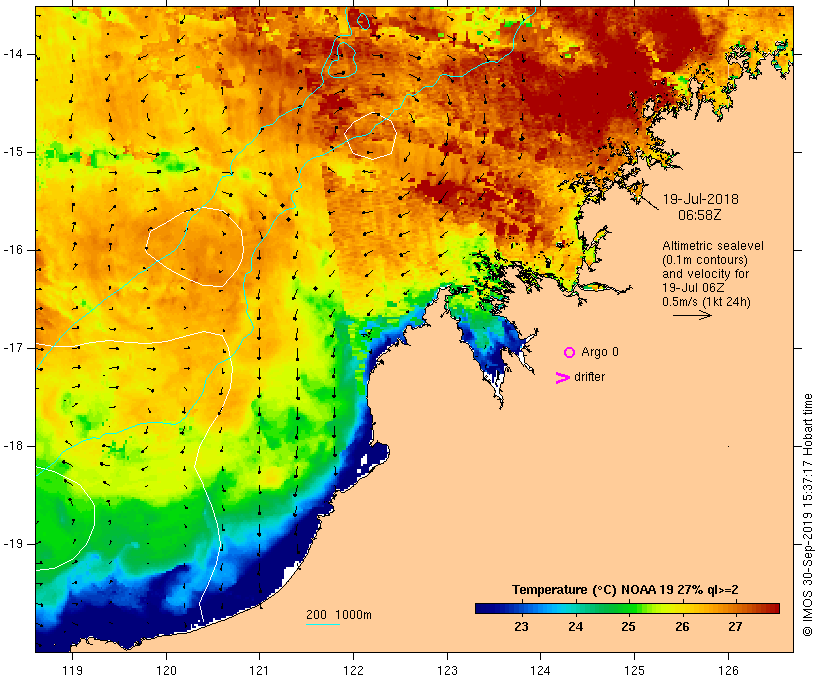Screen dimensions: 820x680
Task: Click the '19-Jul 06Z' caption line
Action: 693,288
